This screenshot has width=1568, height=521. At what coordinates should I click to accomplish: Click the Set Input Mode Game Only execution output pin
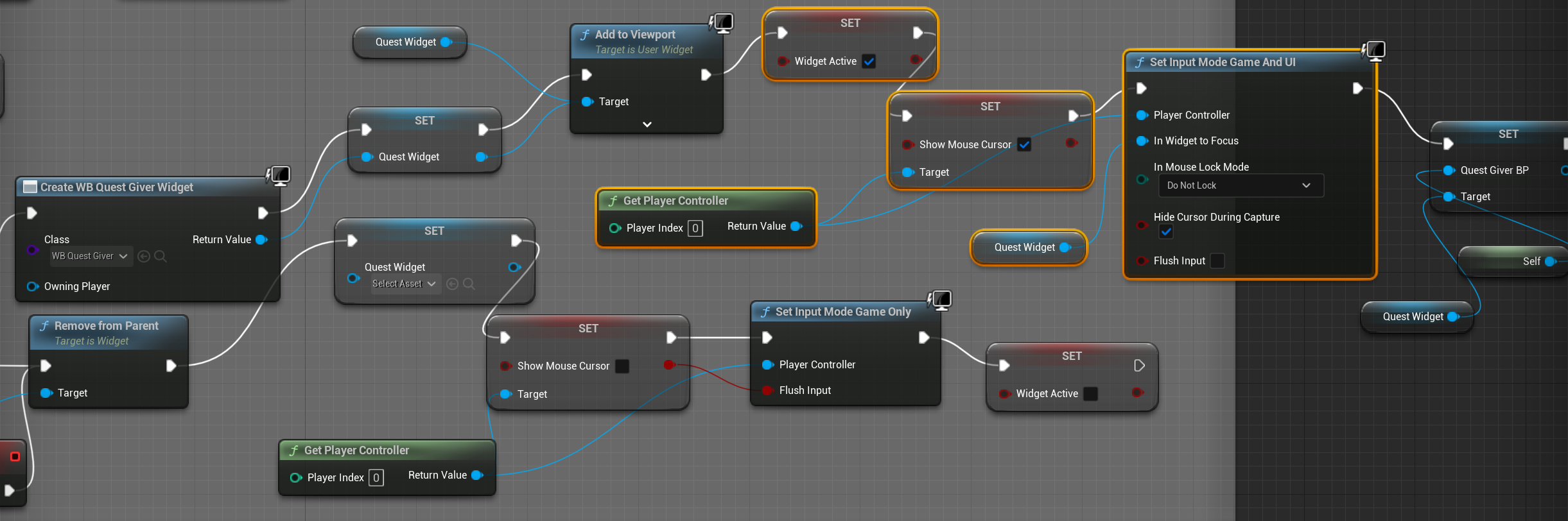pos(924,337)
